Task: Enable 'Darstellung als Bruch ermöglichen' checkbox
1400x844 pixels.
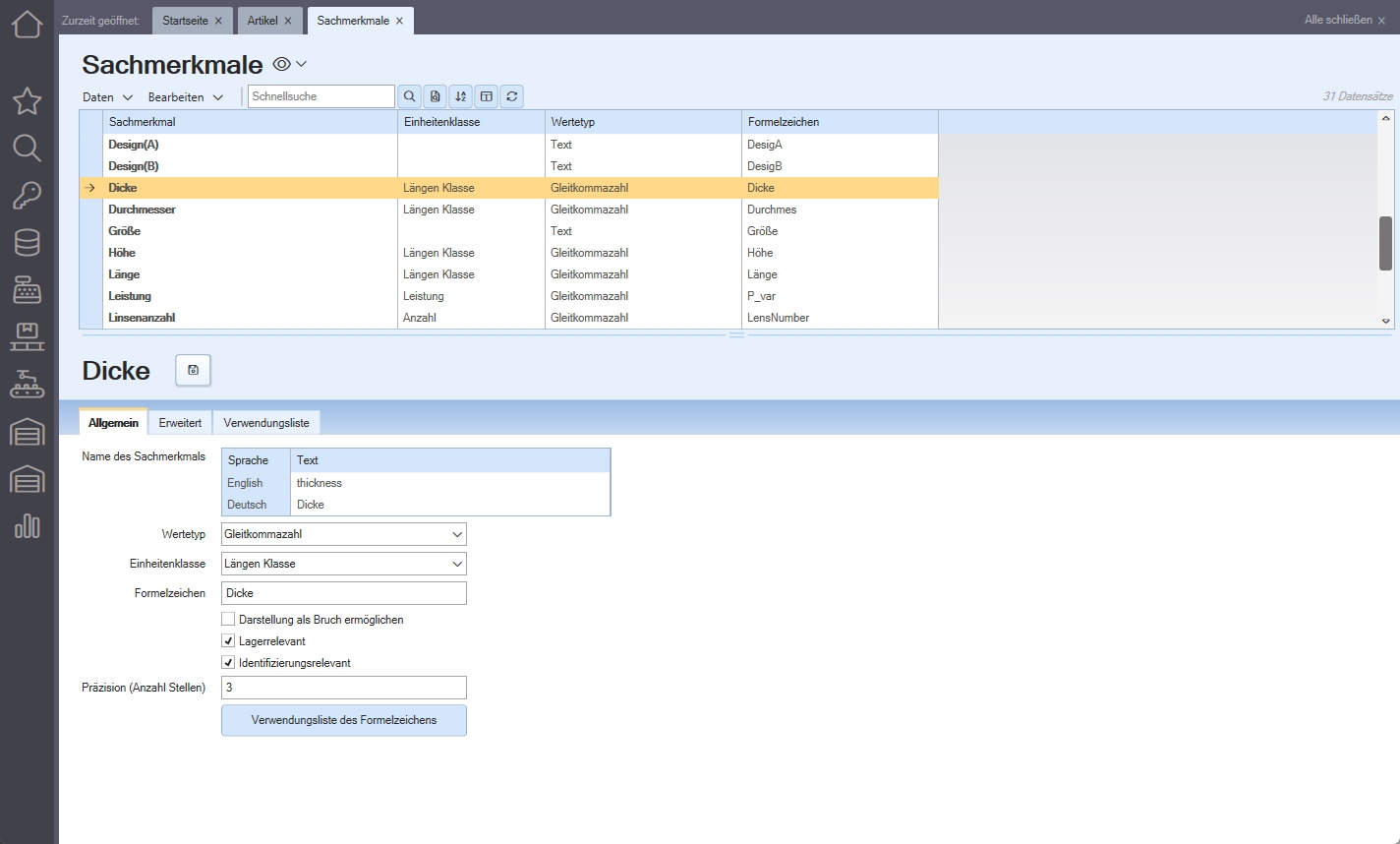Action: [x=228, y=620]
